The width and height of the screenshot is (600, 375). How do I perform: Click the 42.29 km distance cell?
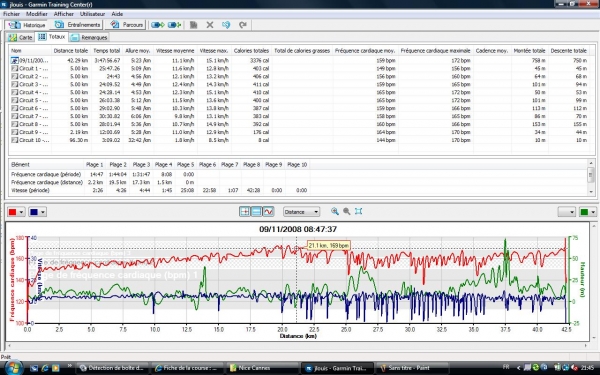coord(77,60)
